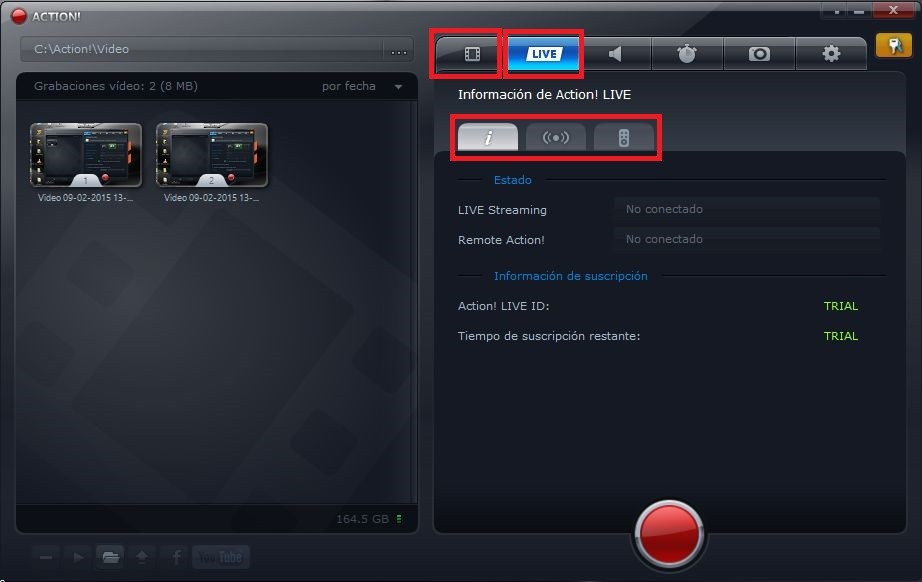This screenshot has width=922, height=582.
Task: Open the video recording tab with the filmstrip icon
Action: coord(472,54)
